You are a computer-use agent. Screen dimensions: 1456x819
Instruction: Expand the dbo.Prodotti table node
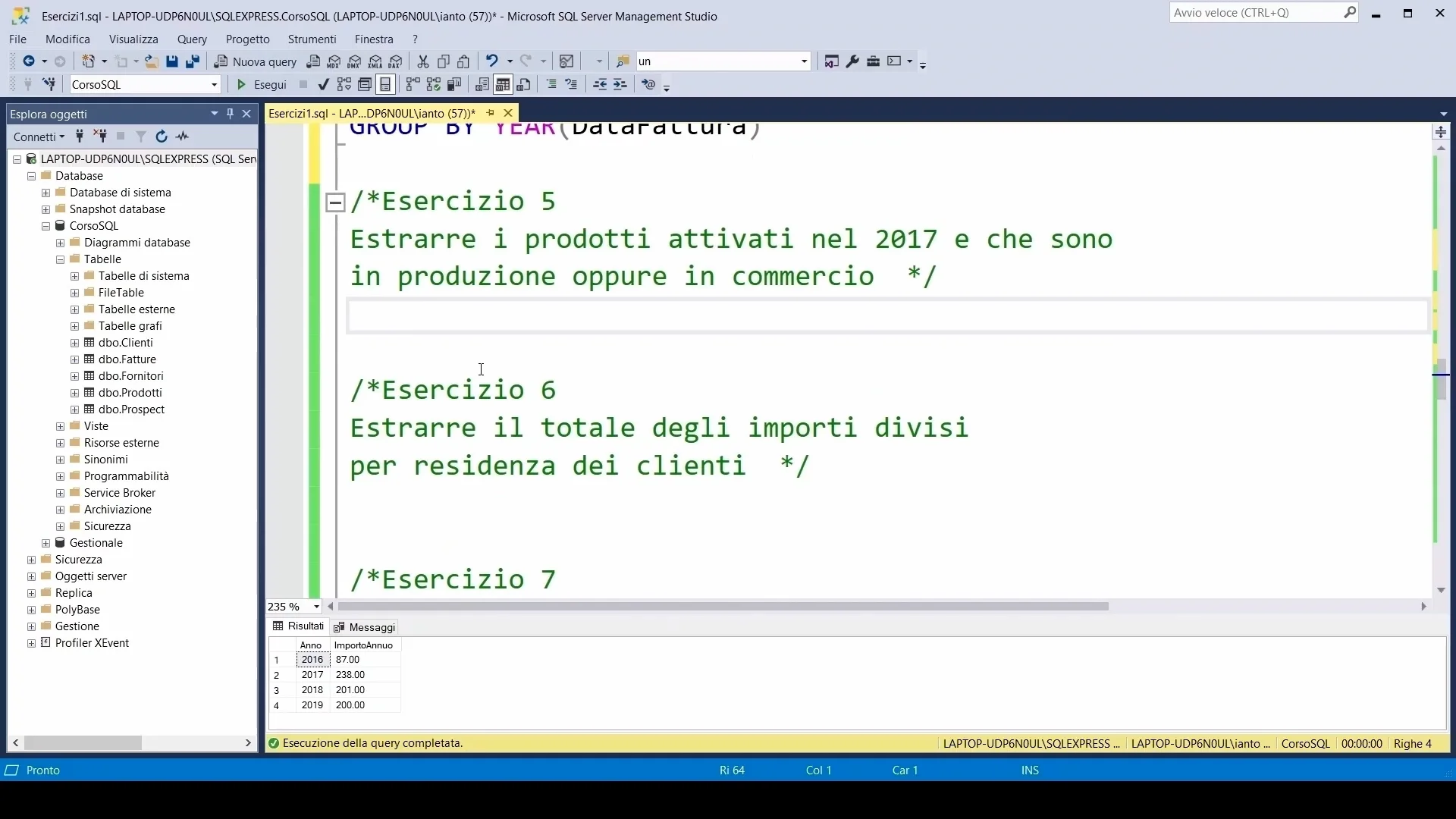74,393
